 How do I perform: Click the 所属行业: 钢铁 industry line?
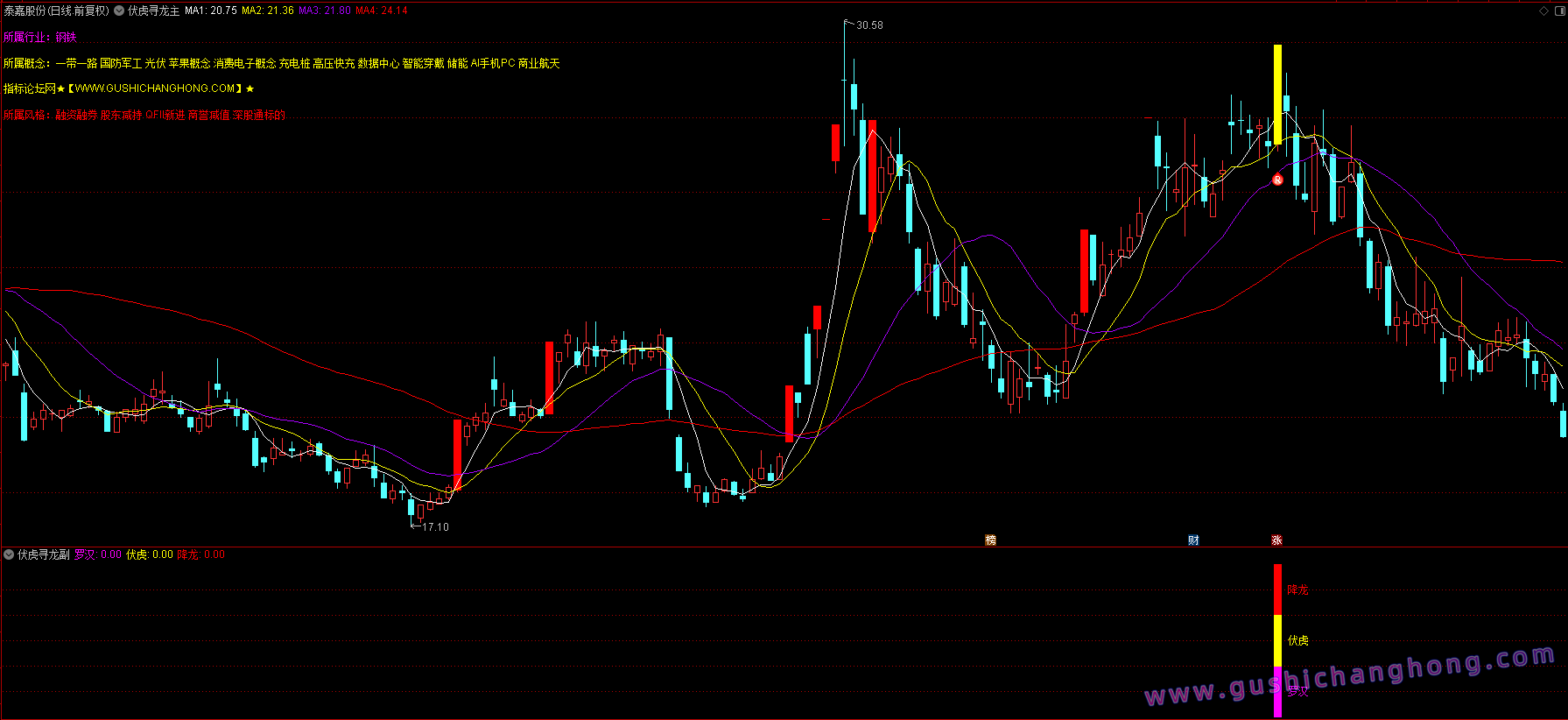(x=40, y=37)
